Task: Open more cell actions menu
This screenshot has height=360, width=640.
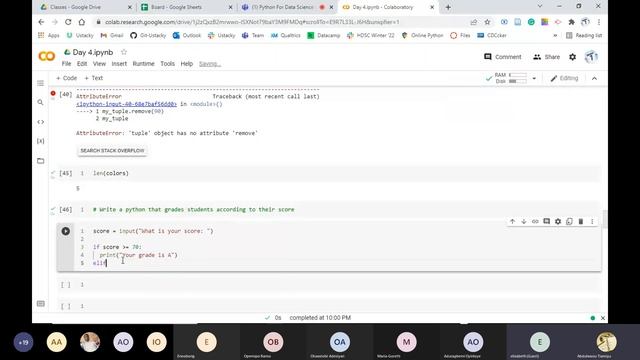Action: pos(592,221)
